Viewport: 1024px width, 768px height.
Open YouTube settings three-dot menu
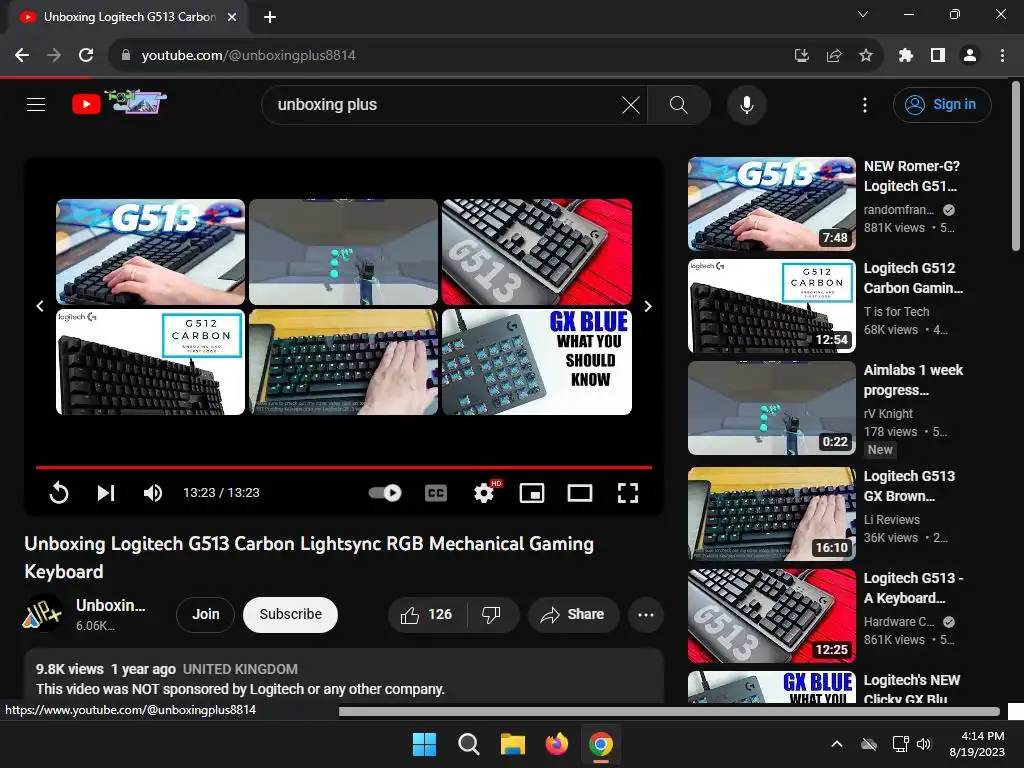coord(865,104)
